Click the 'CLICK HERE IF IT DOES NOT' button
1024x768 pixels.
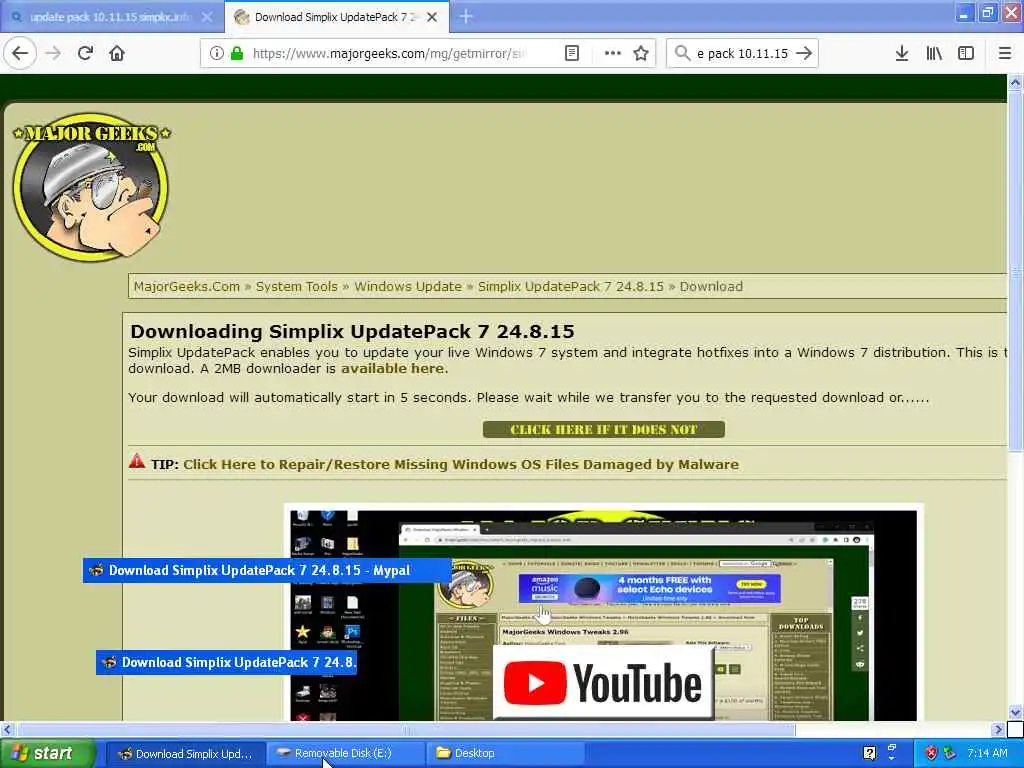pyautogui.click(x=603, y=430)
